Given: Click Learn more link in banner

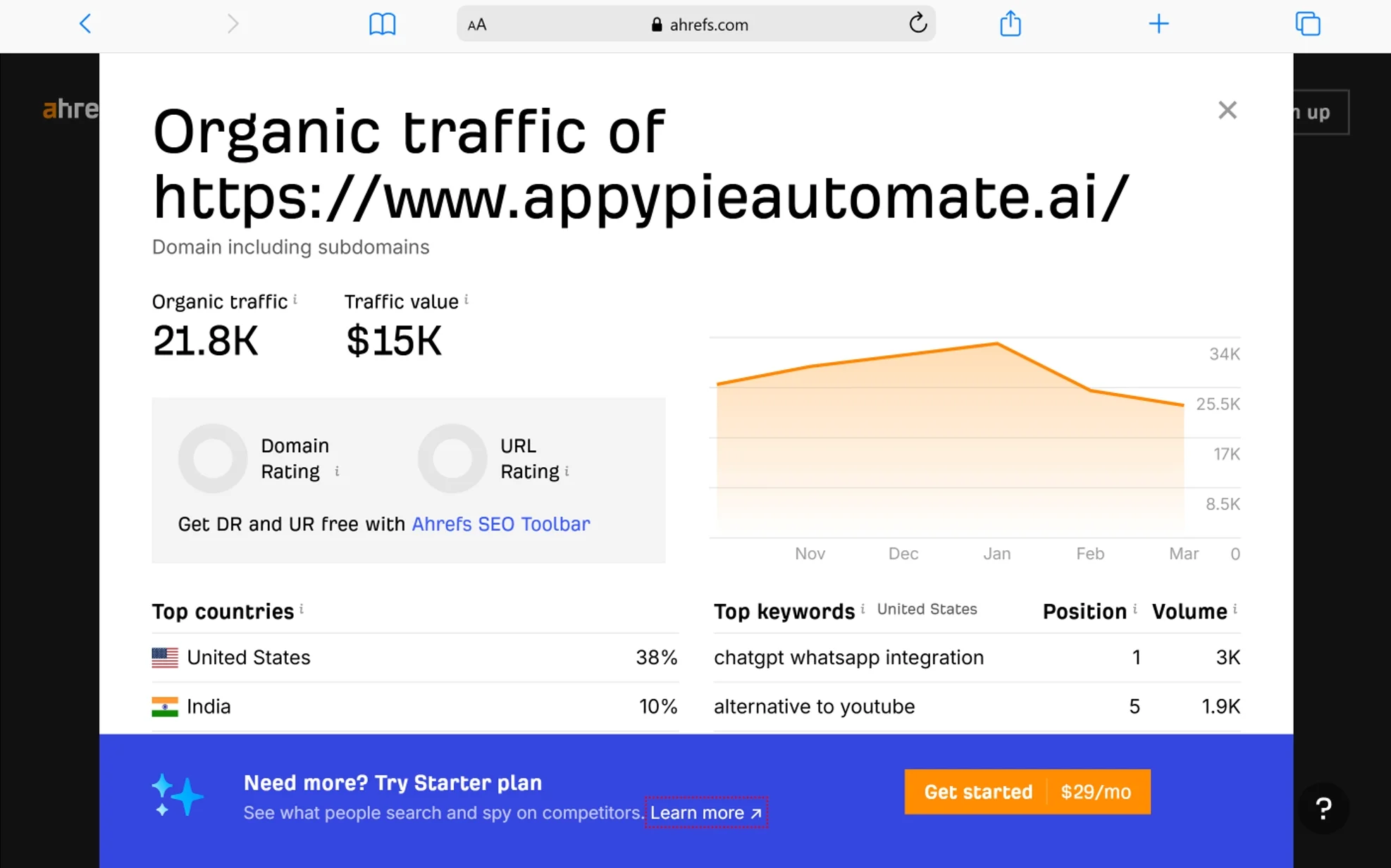Looking at the screenshot, I should click(x=706, y=812).
